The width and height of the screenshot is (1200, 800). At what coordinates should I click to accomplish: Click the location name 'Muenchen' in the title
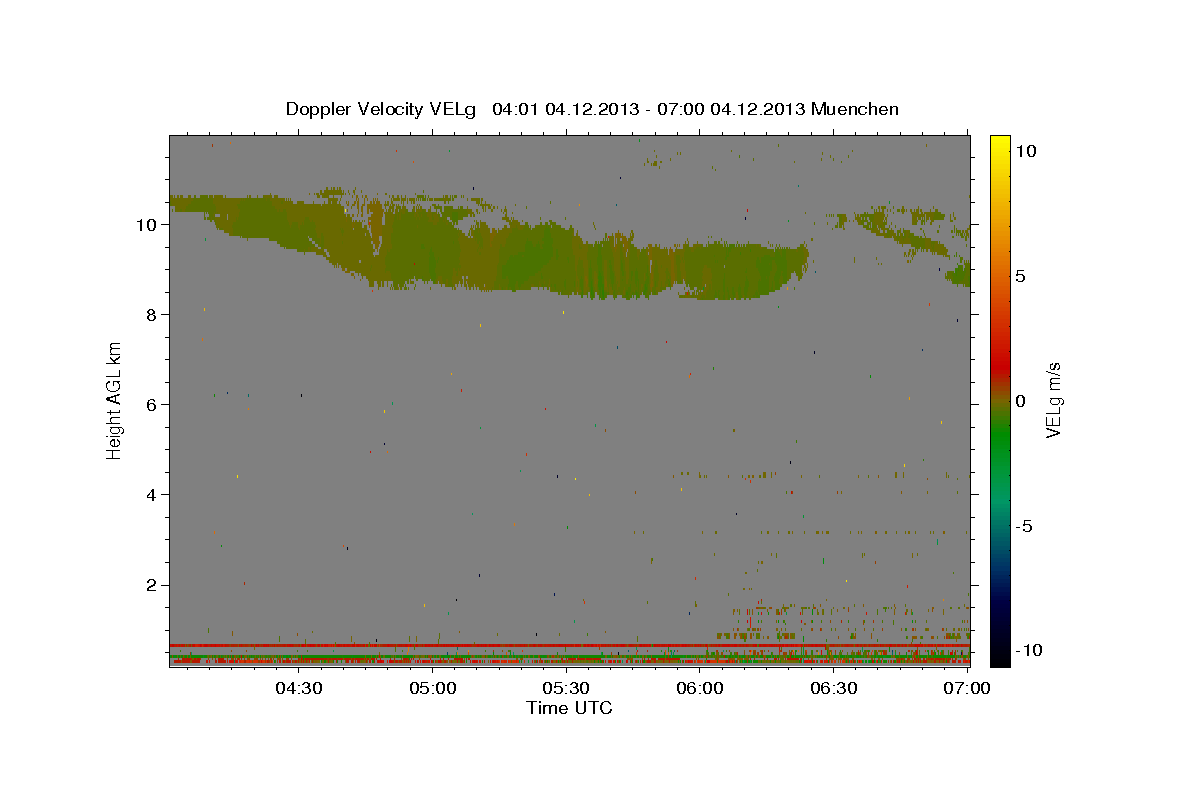(x=855, y=109)
